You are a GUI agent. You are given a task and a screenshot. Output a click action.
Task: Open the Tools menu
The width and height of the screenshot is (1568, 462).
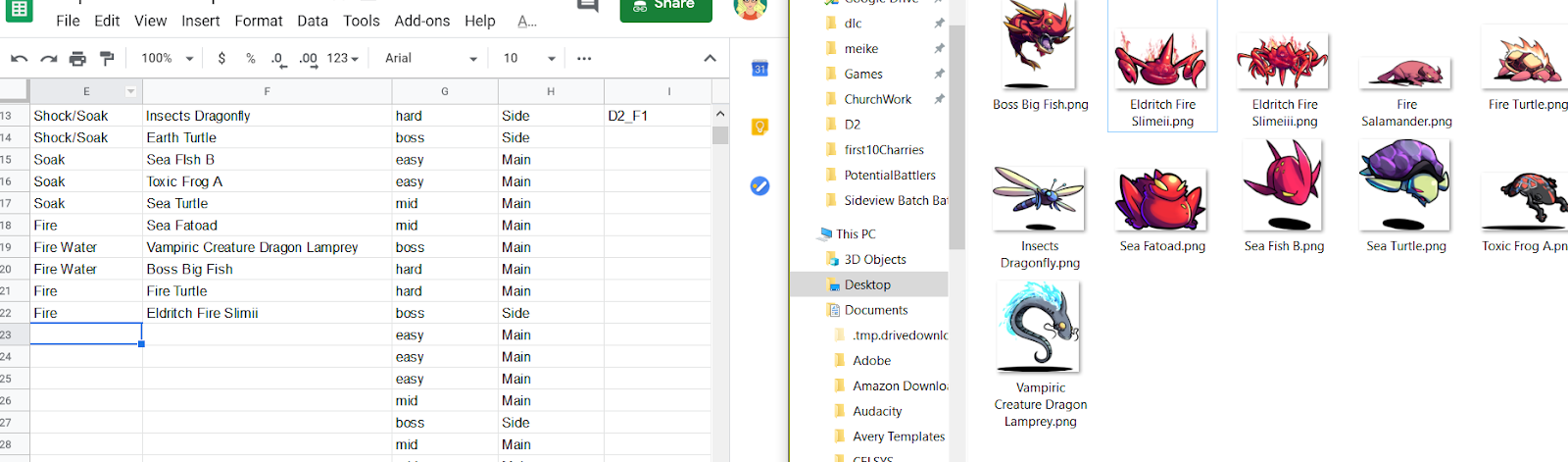pyautogui.click(x=362, y=21)
